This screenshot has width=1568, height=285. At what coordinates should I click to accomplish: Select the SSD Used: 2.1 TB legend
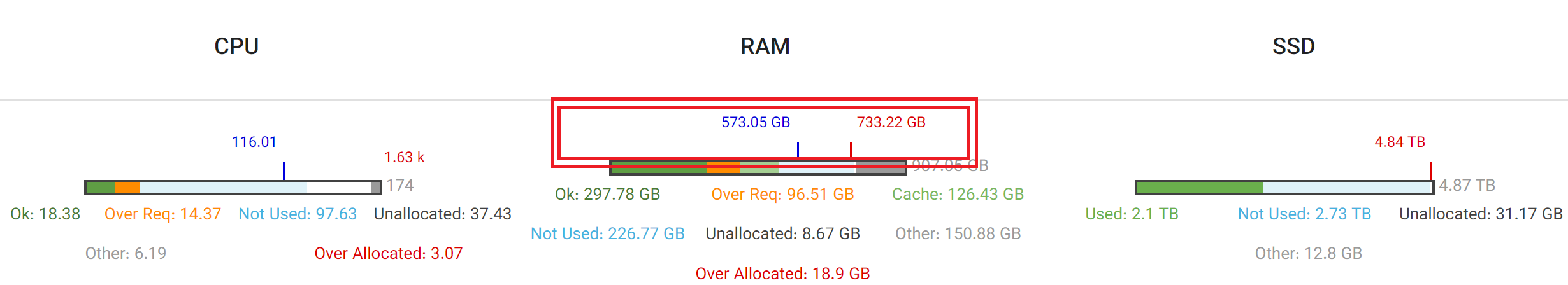(1132, 214)
